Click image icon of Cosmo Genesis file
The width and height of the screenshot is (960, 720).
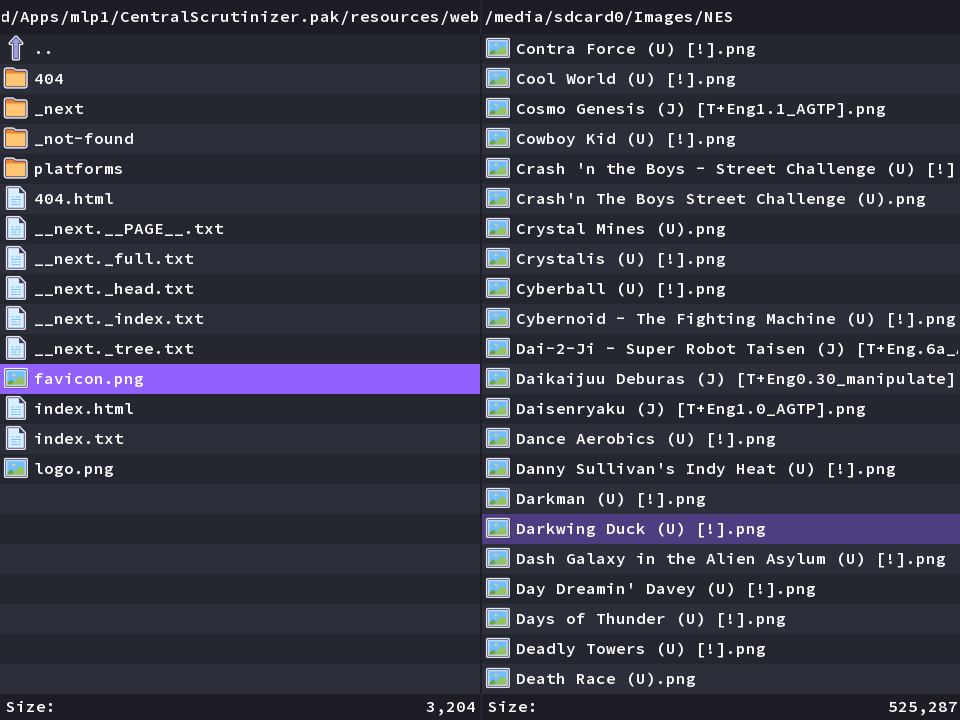tap(498, 108)
